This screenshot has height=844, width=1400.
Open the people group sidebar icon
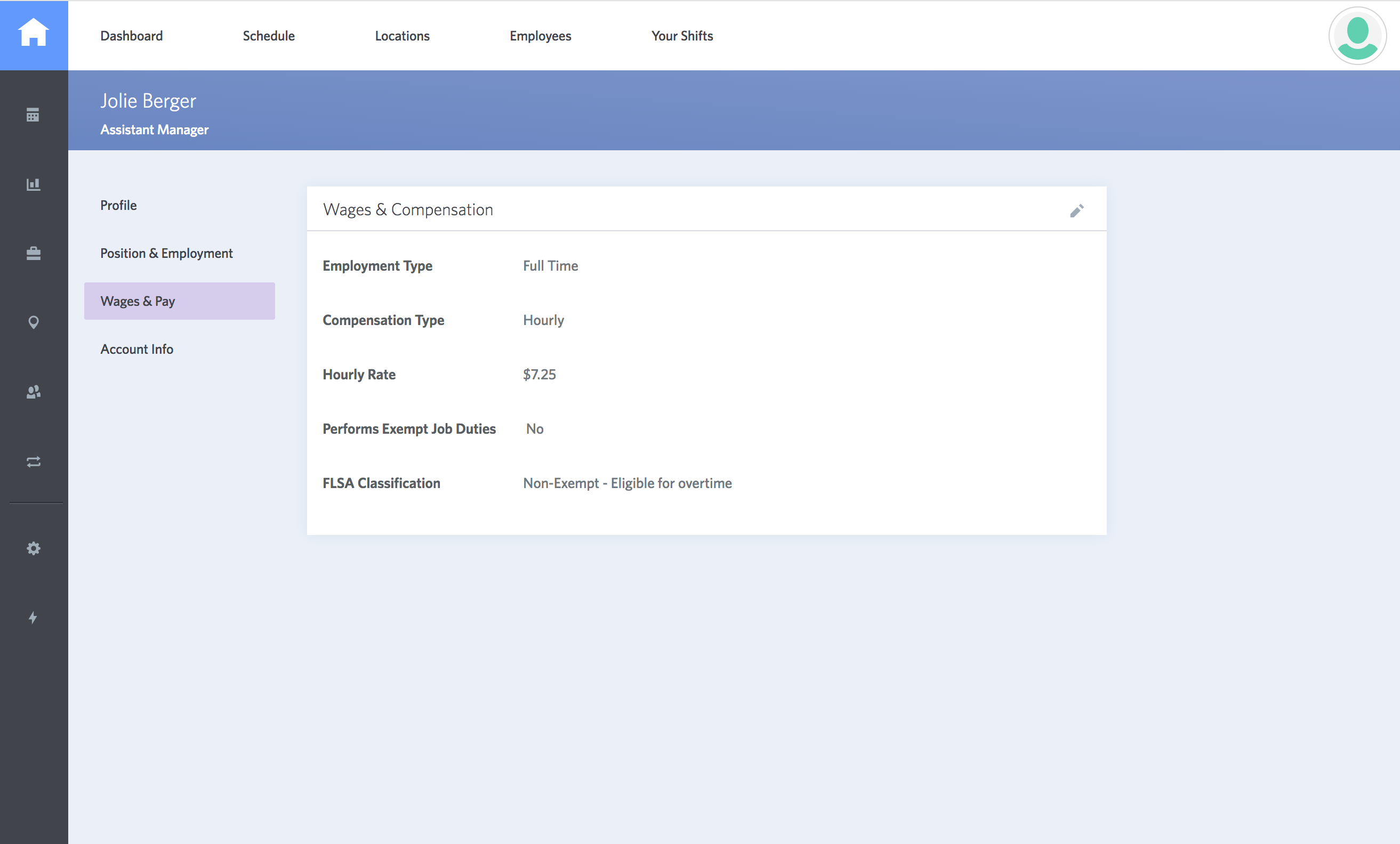pyautogui.click(x=34, y=392)
